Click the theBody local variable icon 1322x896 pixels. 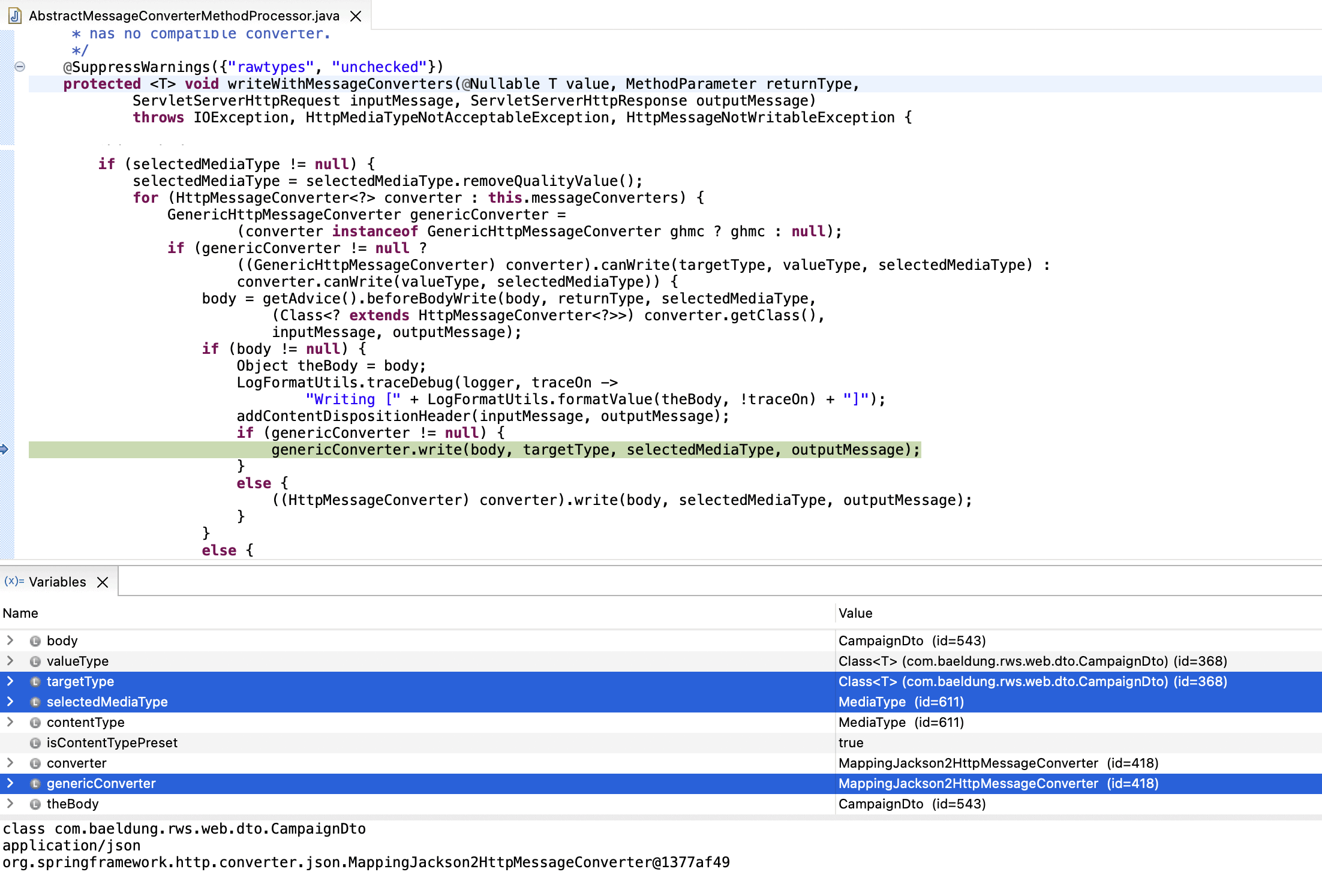35,804
